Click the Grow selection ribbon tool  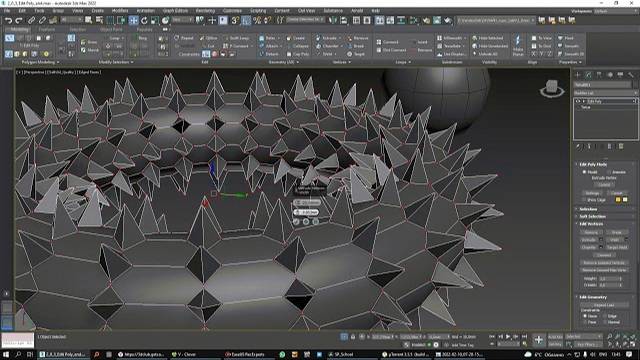89,42
